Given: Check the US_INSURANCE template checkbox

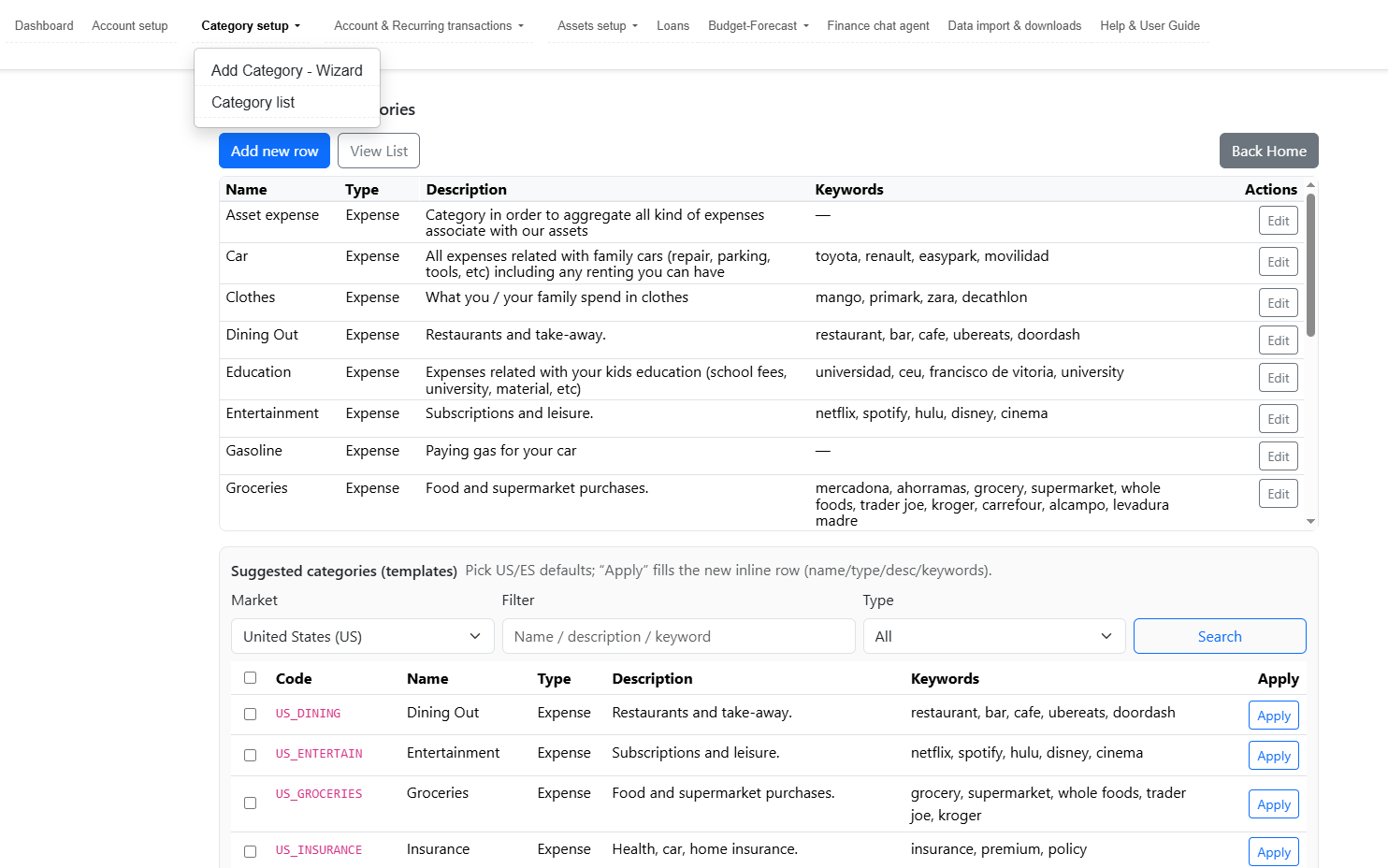Looking at the screenshot, I should [250, 851].
